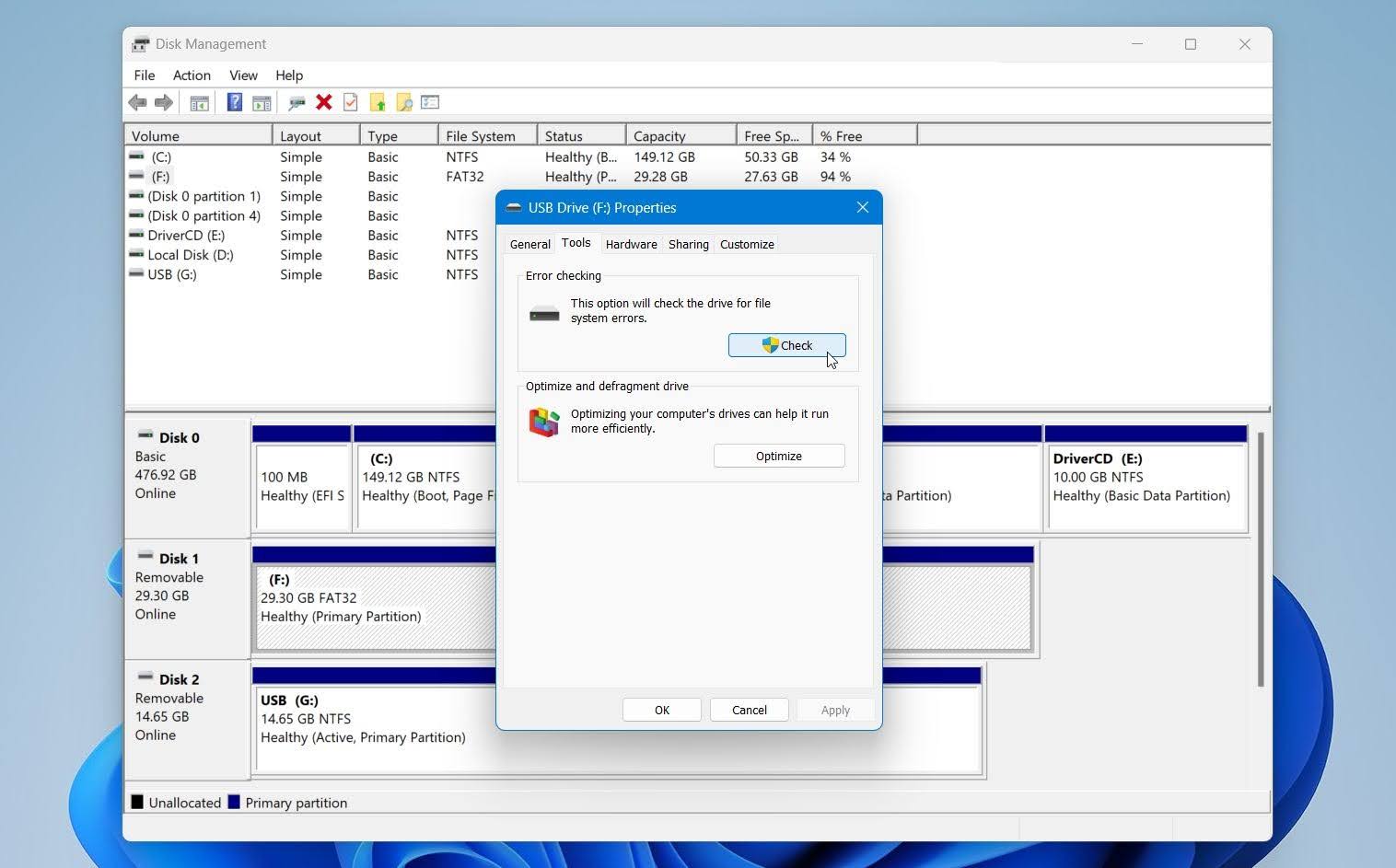
Task: Select the 100 MB EFI partition on Disk 0
Action: pos(302,479)
